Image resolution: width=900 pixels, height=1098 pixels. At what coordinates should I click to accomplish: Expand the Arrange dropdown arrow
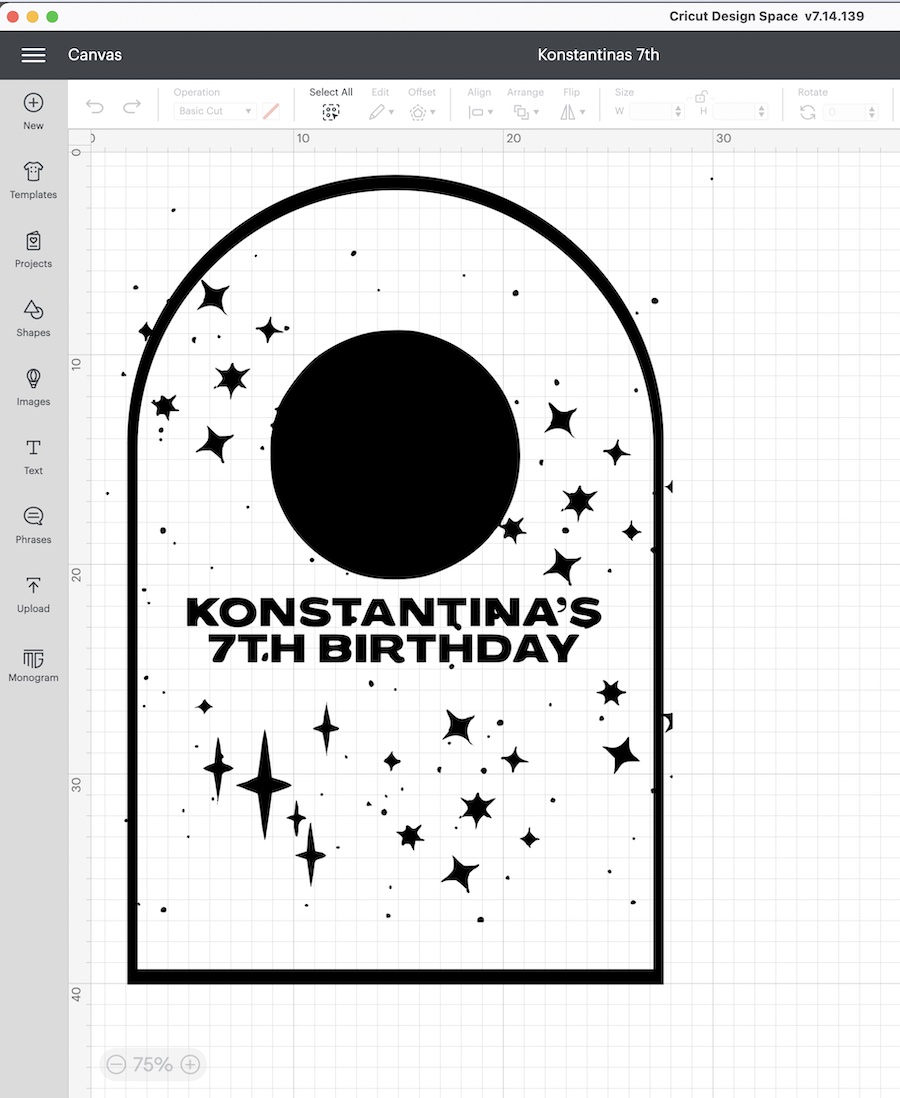(x=536, y=112)
